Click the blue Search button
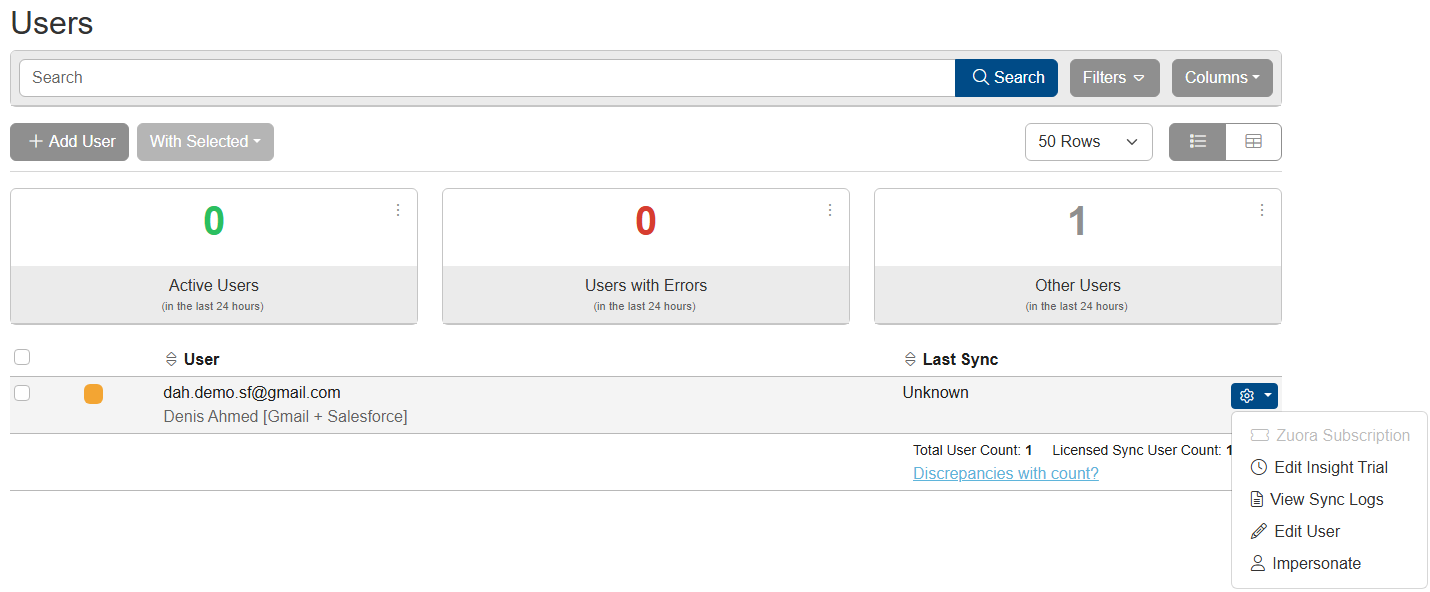The width and height of the screenshot is (1430, 592). pos(1006,78)
